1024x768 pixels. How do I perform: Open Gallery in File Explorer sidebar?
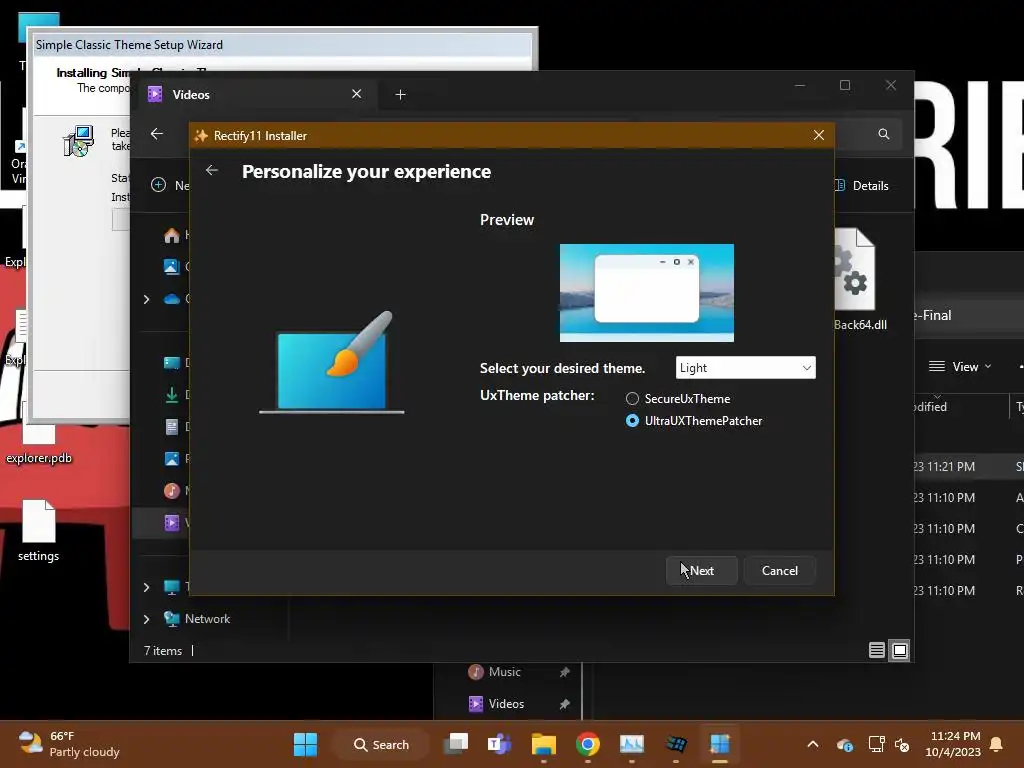[172, 266]
